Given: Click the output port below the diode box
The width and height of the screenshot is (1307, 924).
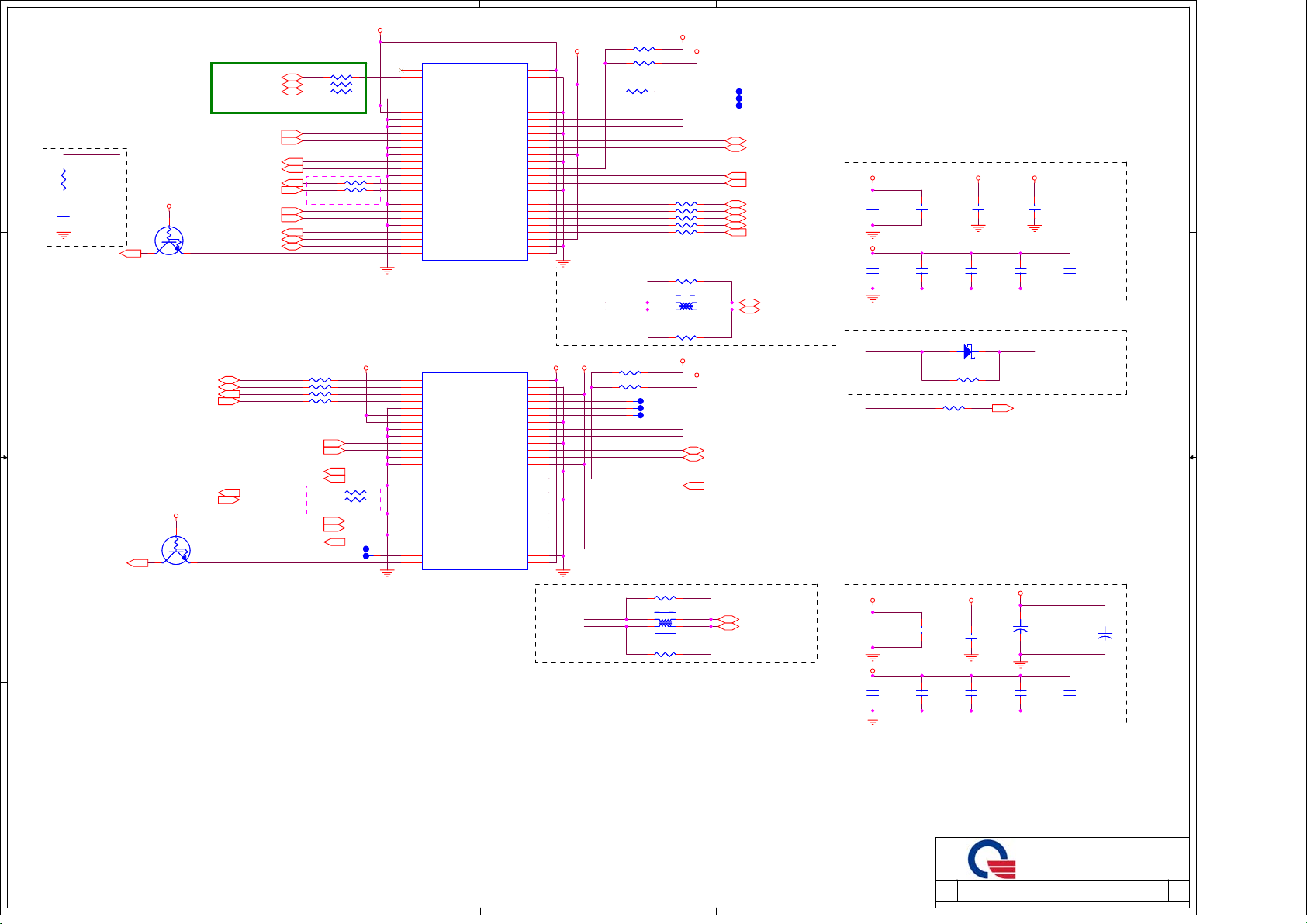Looking at the screenshot, I should coord(1003,408).
